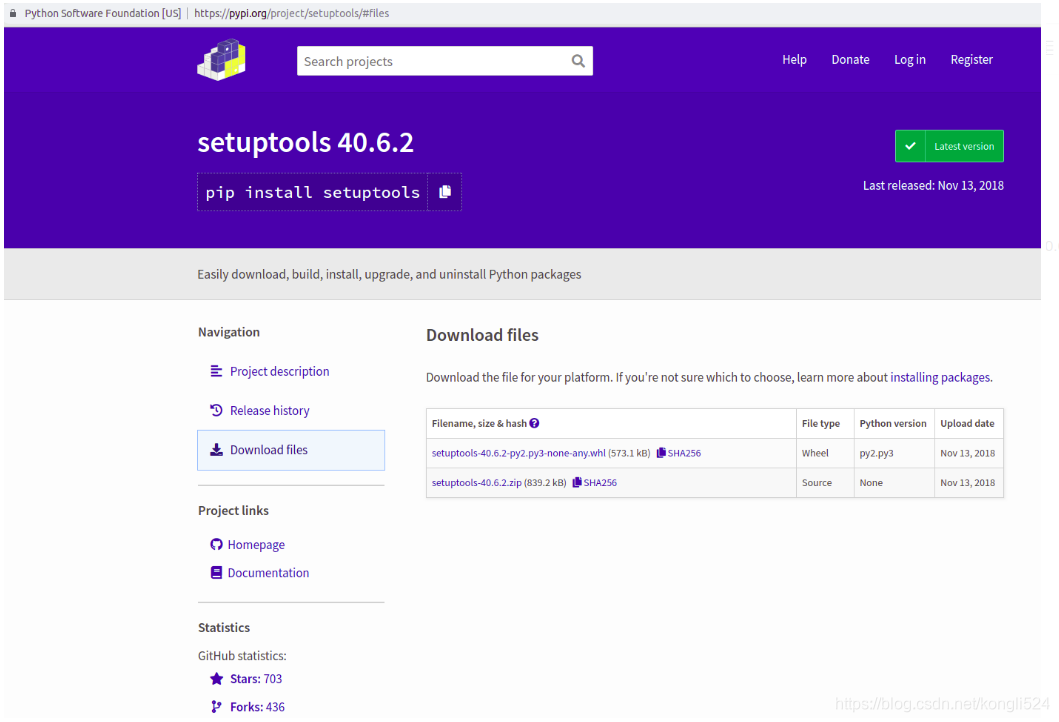This screenshot has height=722, width=1059.
Task: Download setuptools-40.6.2.zip source file
Action: (x=477, y=483)
